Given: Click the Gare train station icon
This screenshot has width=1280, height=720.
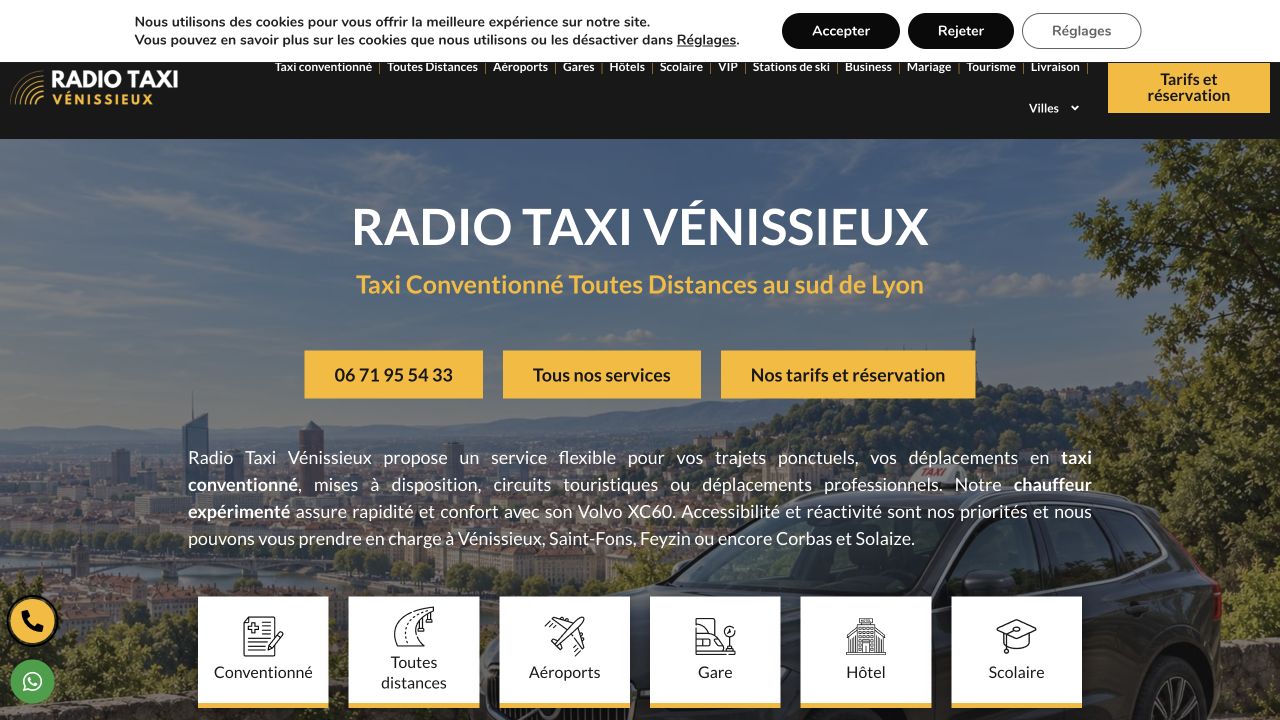Looking at the screenshot, I should pyautogui.click(x=715, y=636).
